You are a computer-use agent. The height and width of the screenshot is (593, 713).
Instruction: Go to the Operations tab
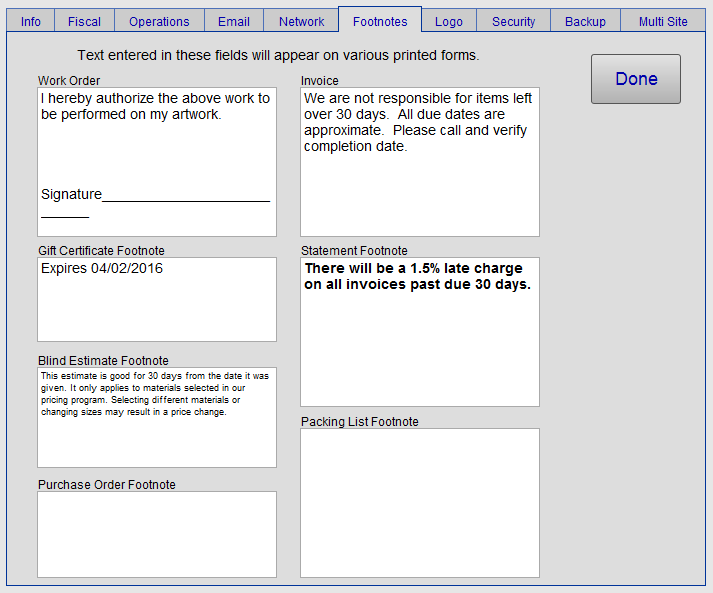[x=159, y=21]
